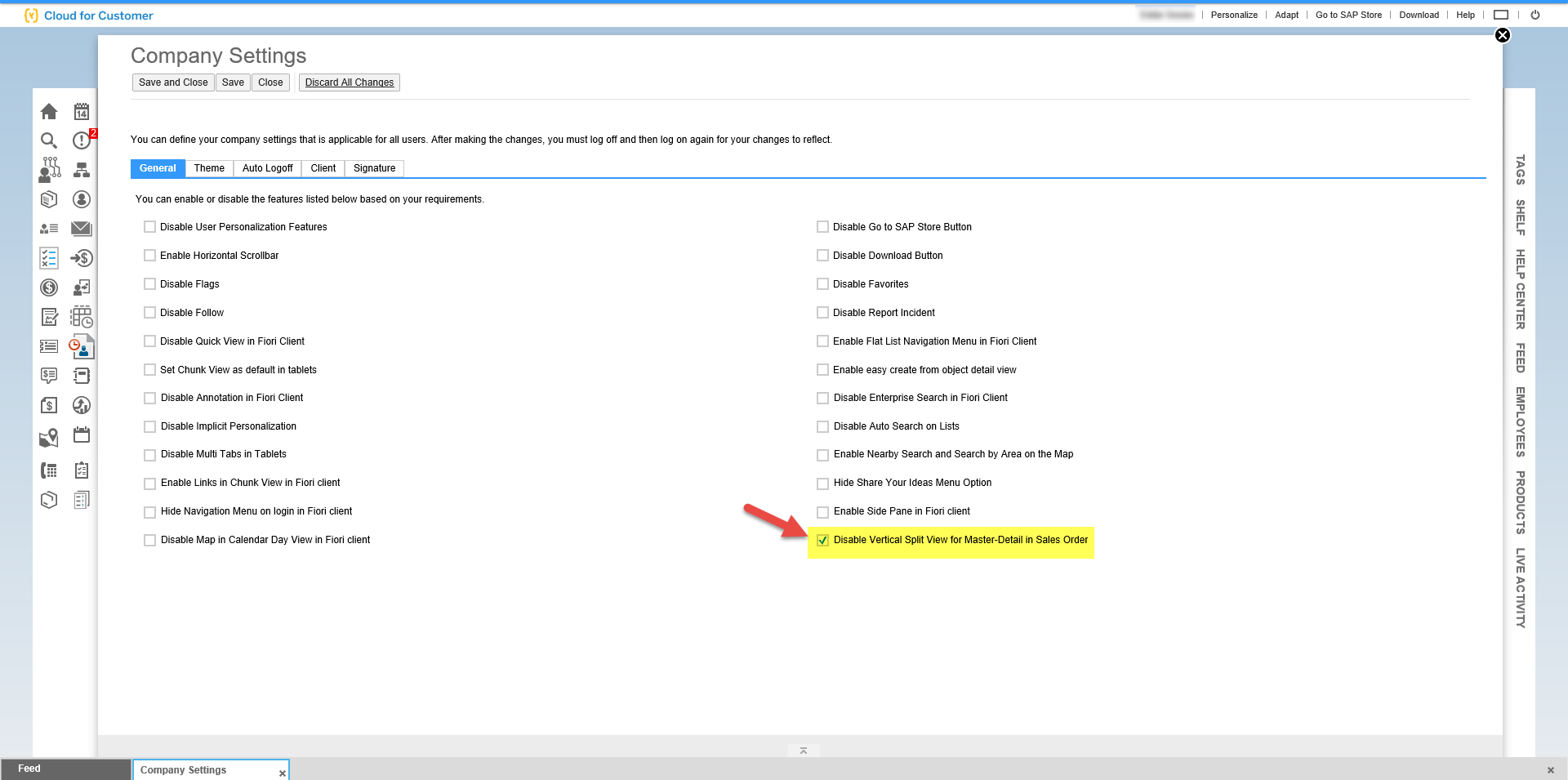Open the alert icon with red badge 2
Viewport: 1568px width, 780px height.
82,140
